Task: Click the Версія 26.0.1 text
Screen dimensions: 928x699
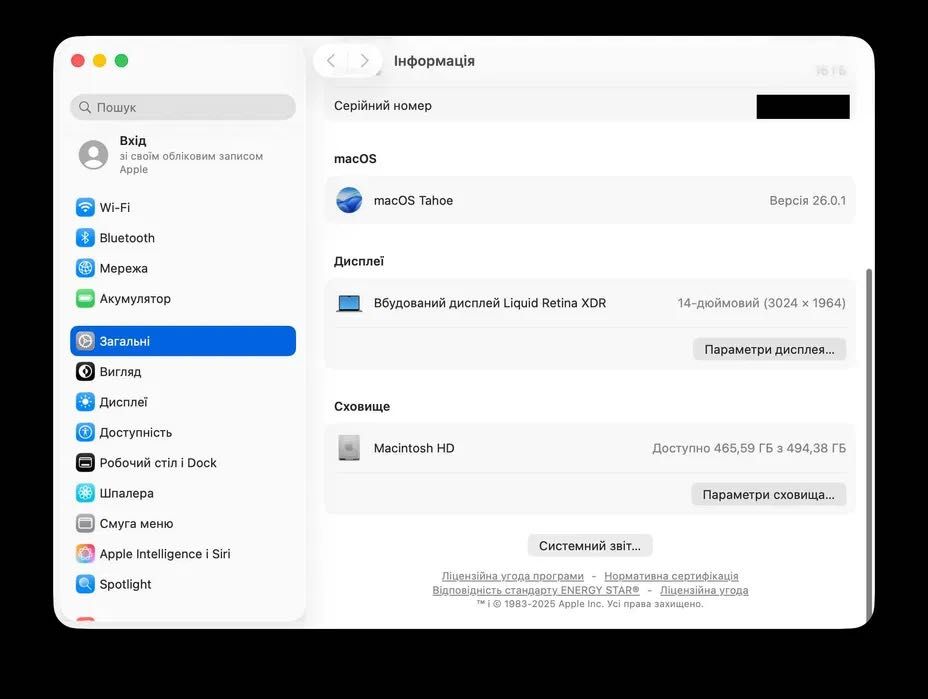Action: [807, 201]
